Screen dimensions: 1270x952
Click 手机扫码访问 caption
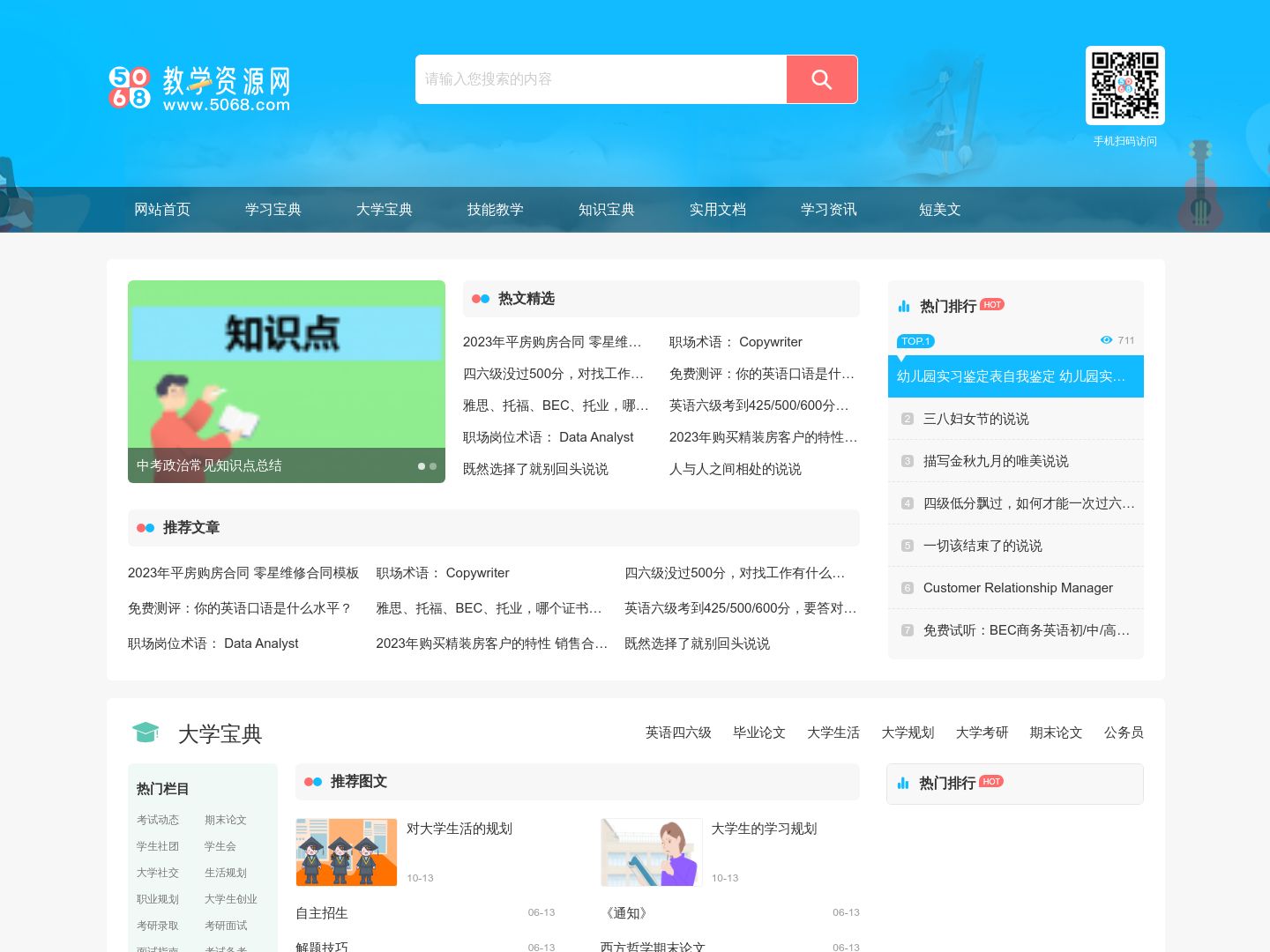1125,141
